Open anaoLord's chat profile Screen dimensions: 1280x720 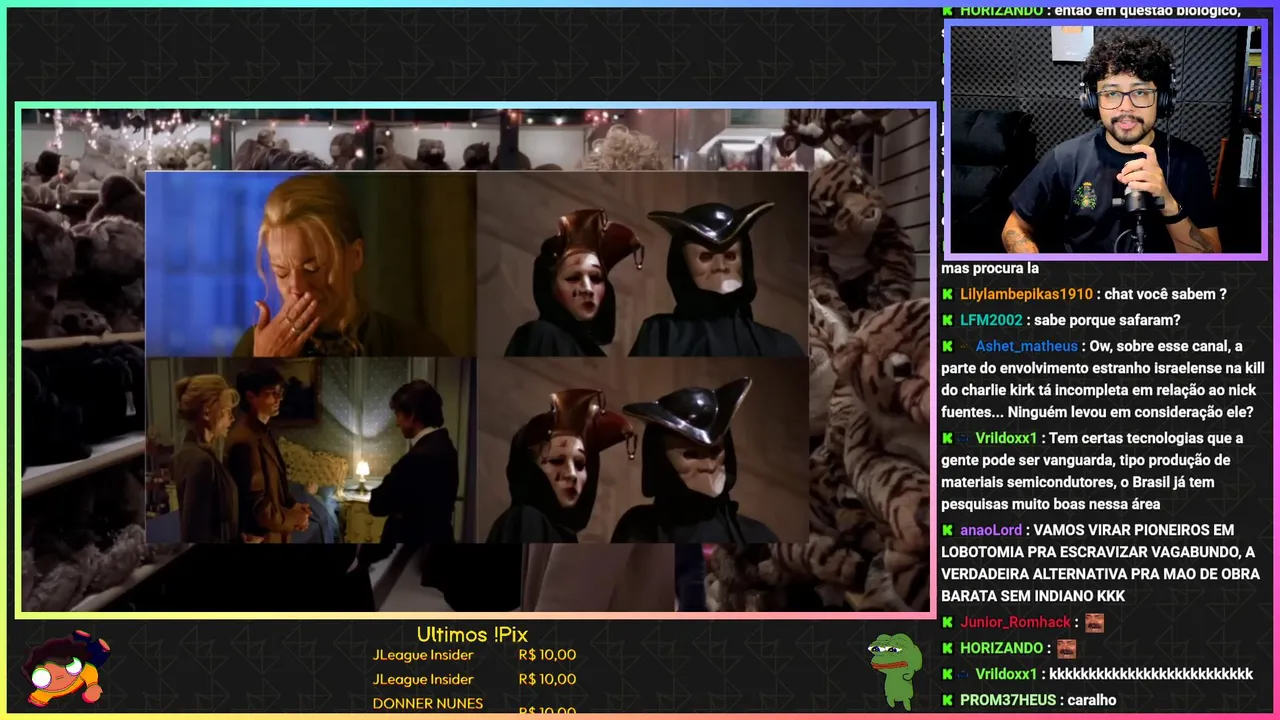991,530
